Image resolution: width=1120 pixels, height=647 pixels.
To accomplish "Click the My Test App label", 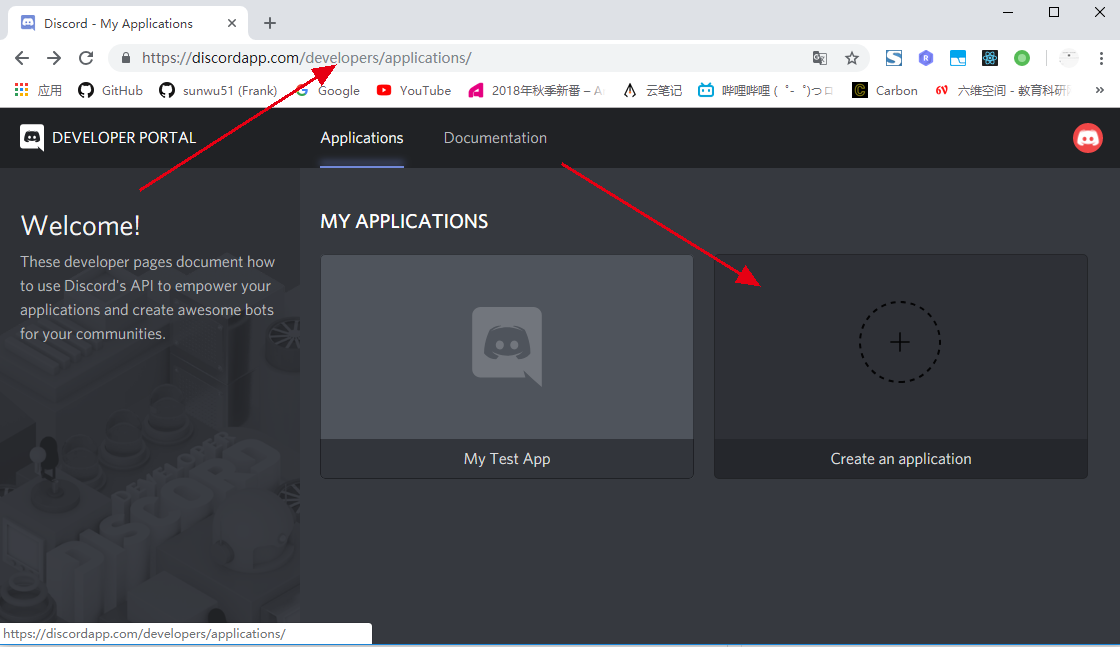I will click(x=507, y=459).
